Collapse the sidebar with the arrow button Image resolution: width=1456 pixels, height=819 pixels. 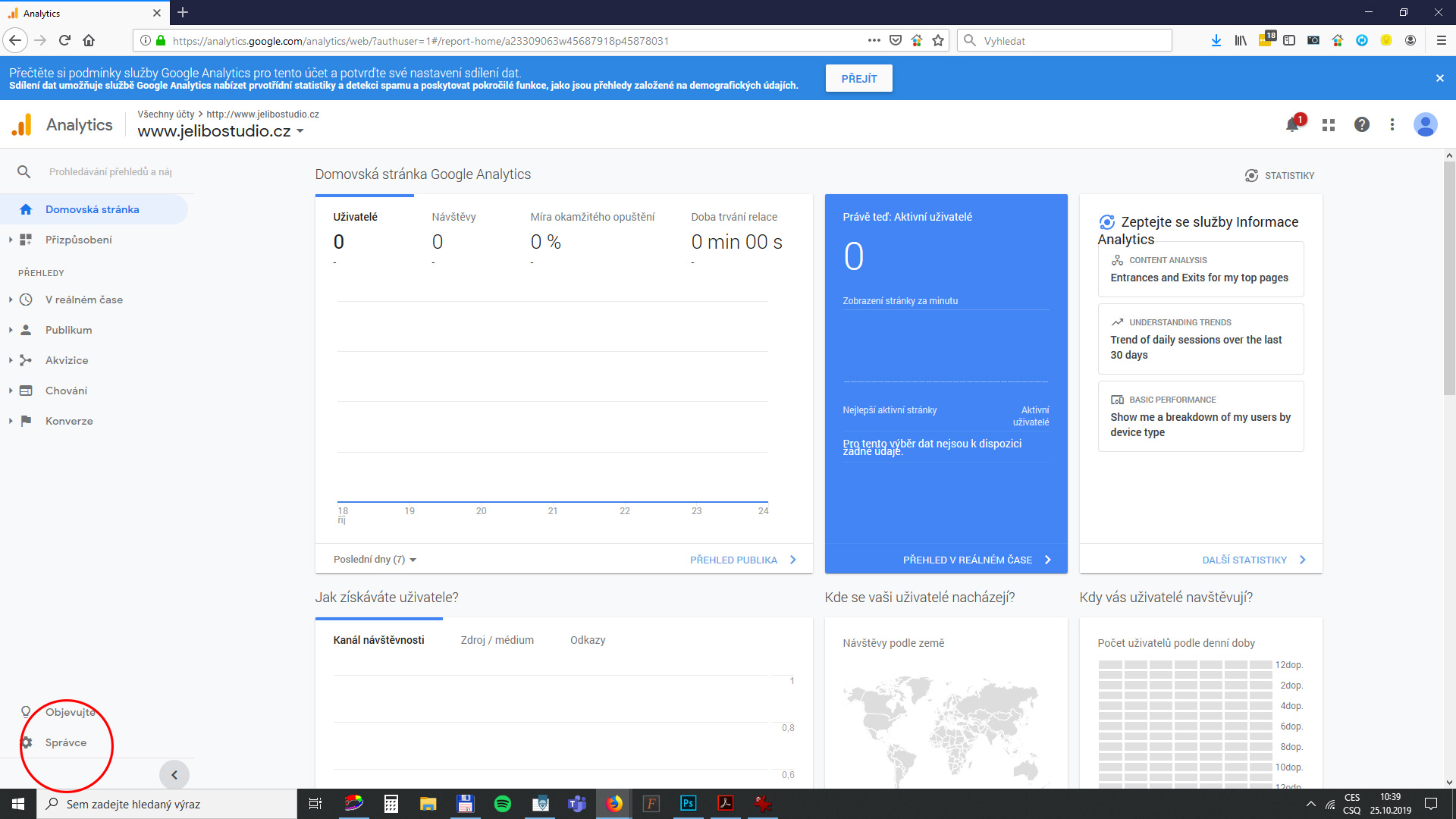[x=174, y=775]
